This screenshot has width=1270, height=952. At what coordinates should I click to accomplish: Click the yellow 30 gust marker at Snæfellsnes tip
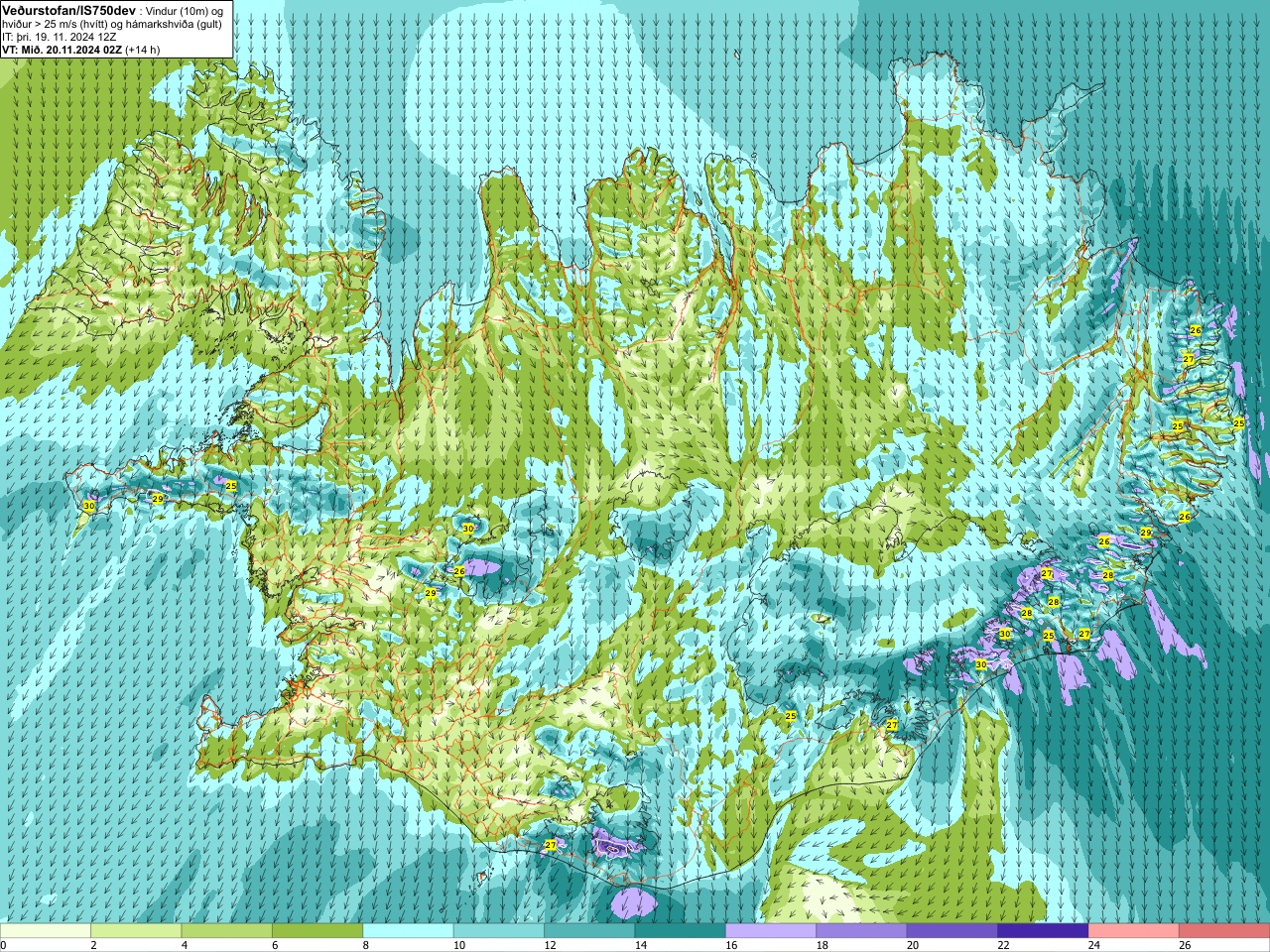point(89,506)
